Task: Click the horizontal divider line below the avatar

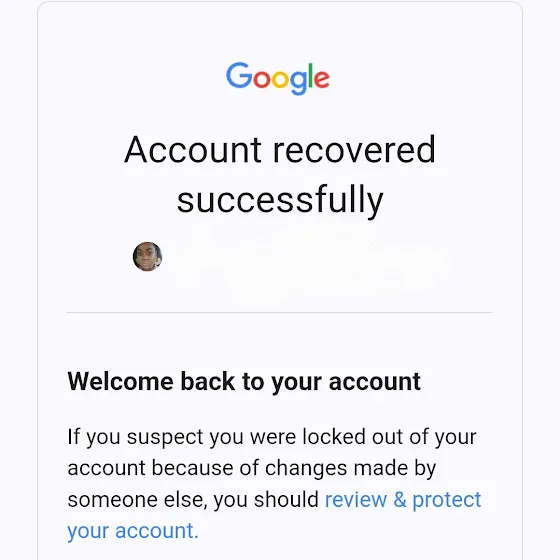Action: point(280,312)
